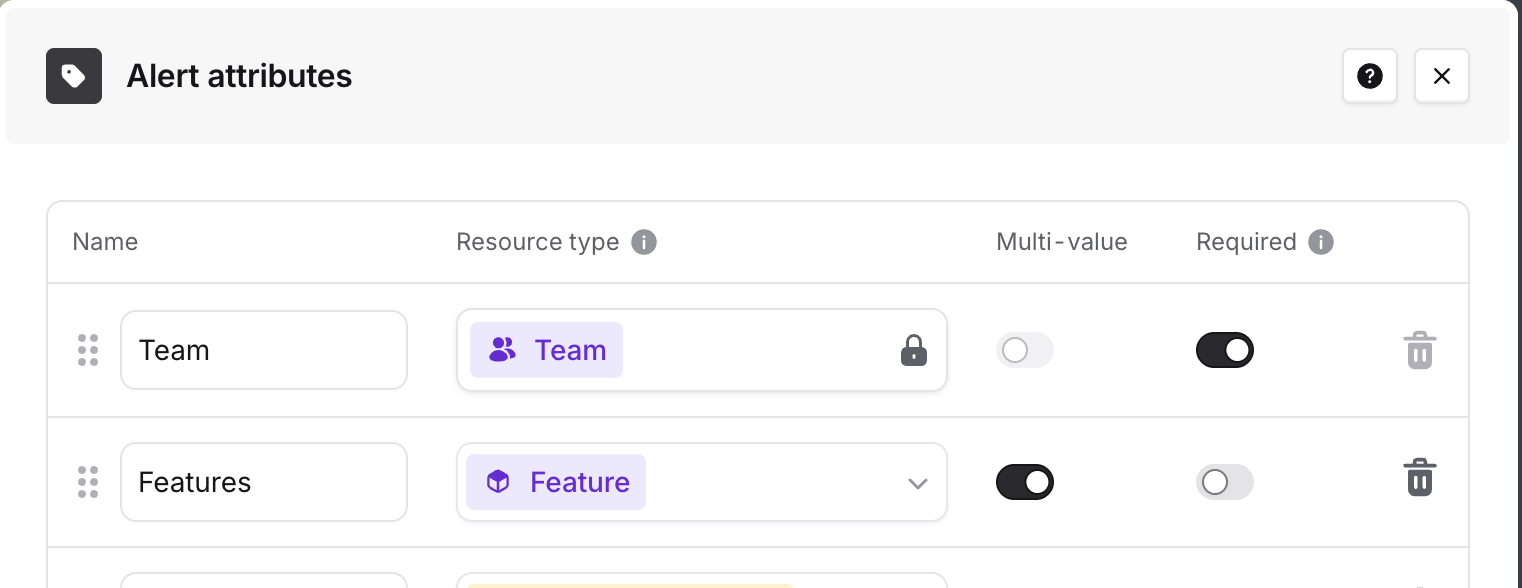Viewport: 1522px width, 588px height.
Task: Click the purple Team tag chip
Action: click(x=546, y=350)
